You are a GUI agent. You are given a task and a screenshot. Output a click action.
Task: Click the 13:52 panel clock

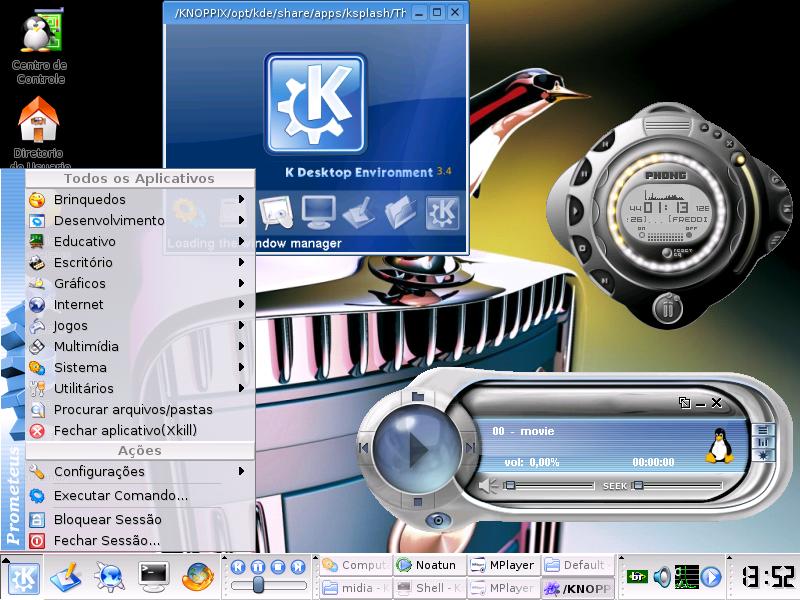[x=767, y=577]
